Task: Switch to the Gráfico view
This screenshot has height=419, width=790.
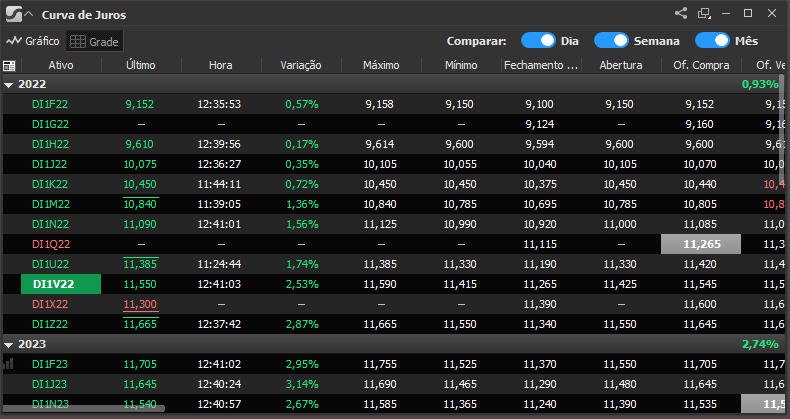Action: coord(33,41)
